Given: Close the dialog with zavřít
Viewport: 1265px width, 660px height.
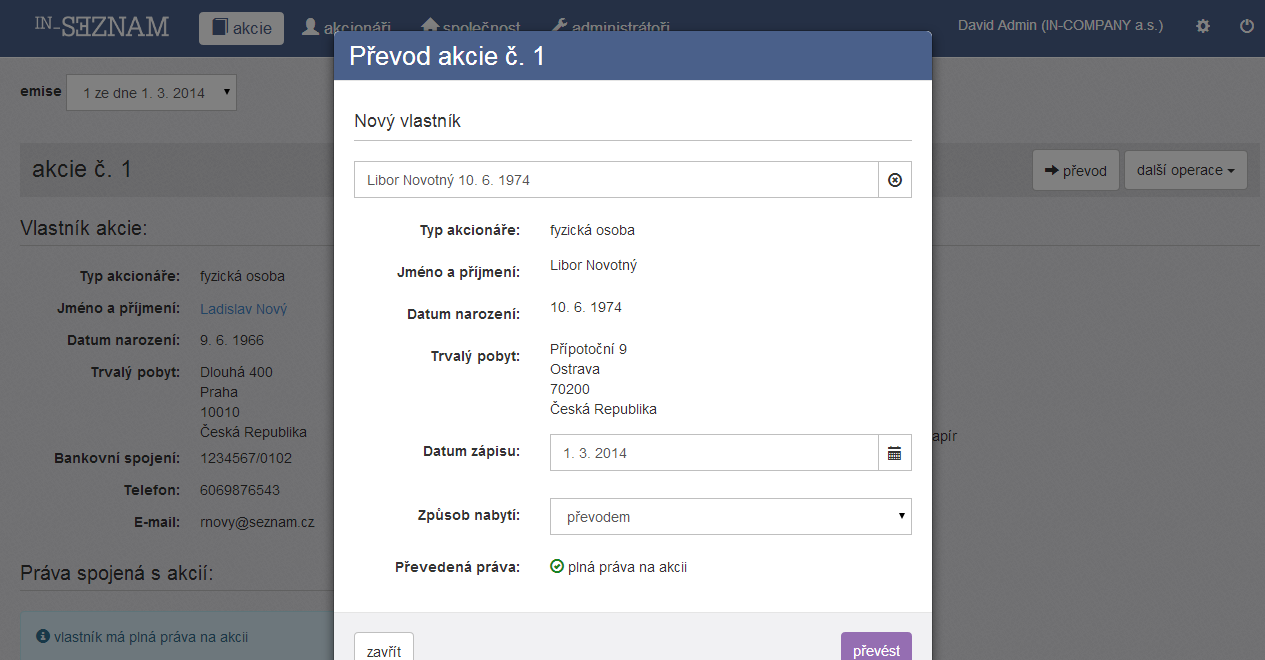Looking at the screenshot, I should [x=384, y=650].
